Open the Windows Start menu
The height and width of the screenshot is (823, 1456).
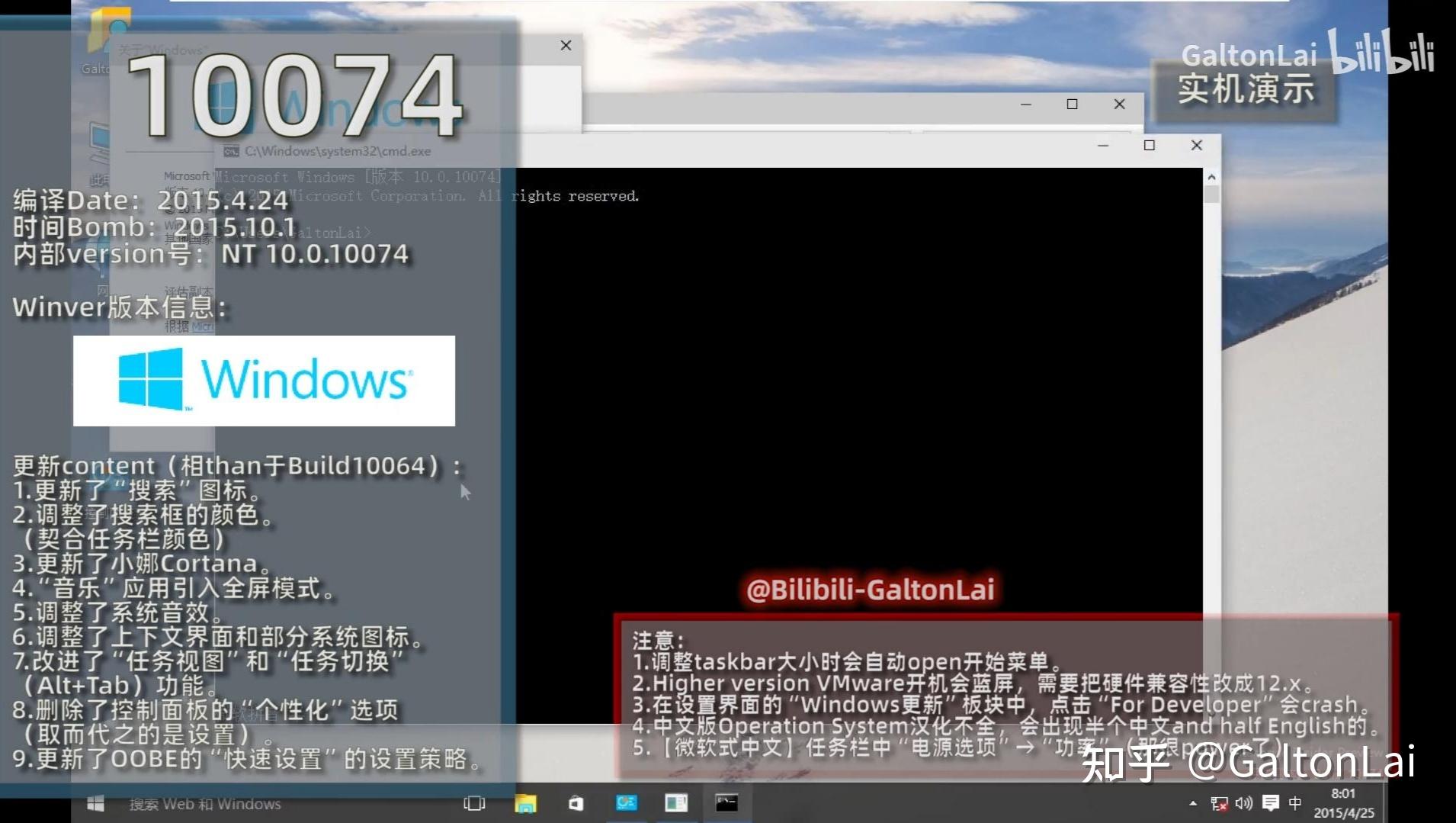coord(95,803)
